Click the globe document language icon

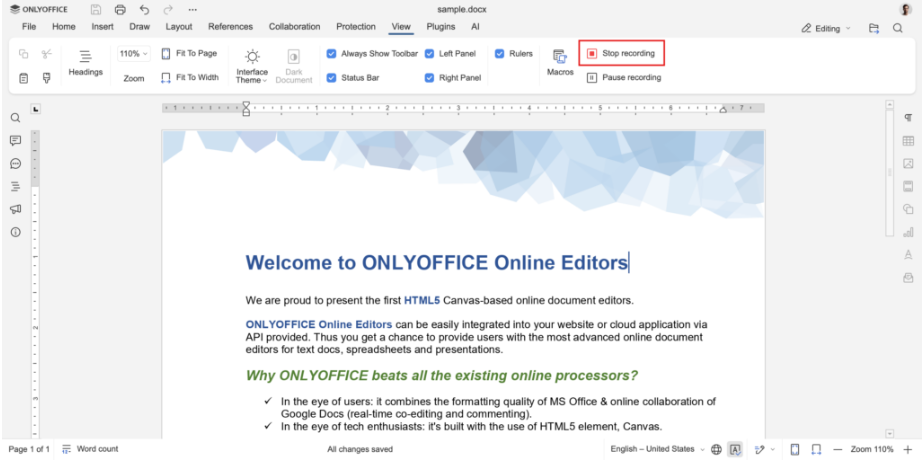tap(716, 450)
